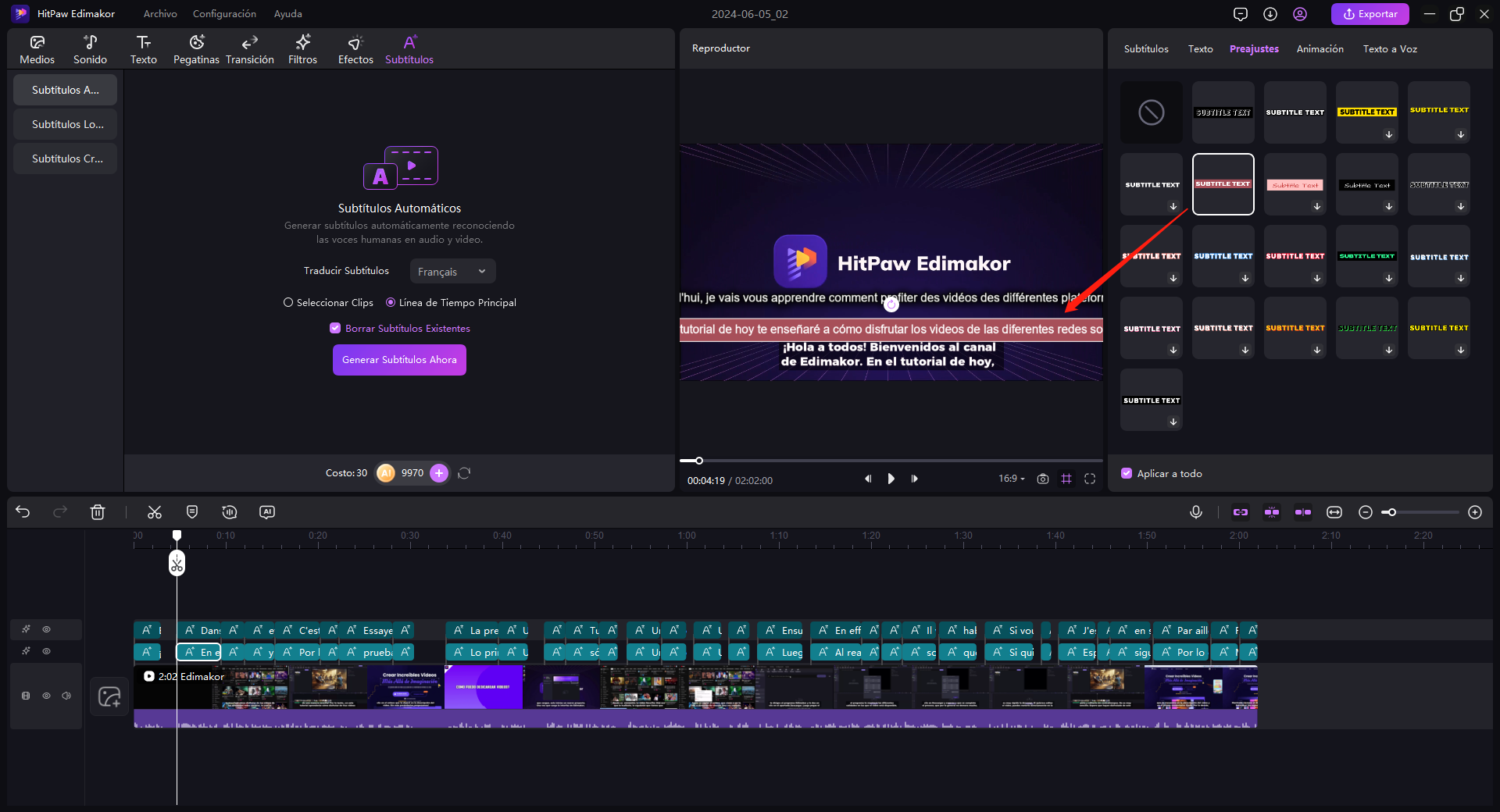The width and height of the screenshot is (1500, 812).
Task: Open the Configuración menu
Action: click(224, 14)
